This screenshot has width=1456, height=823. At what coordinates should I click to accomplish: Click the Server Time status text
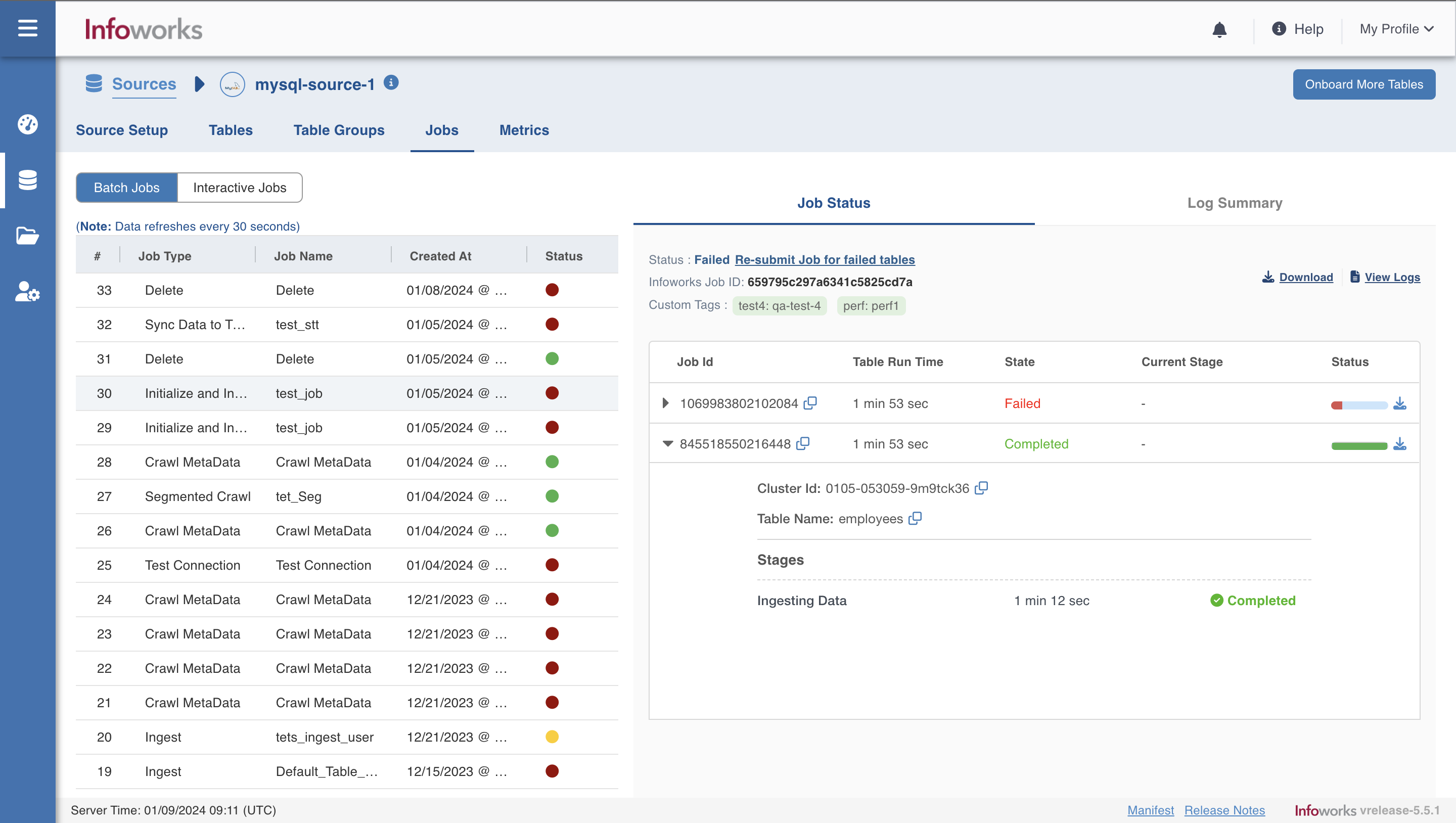(173, 810)
